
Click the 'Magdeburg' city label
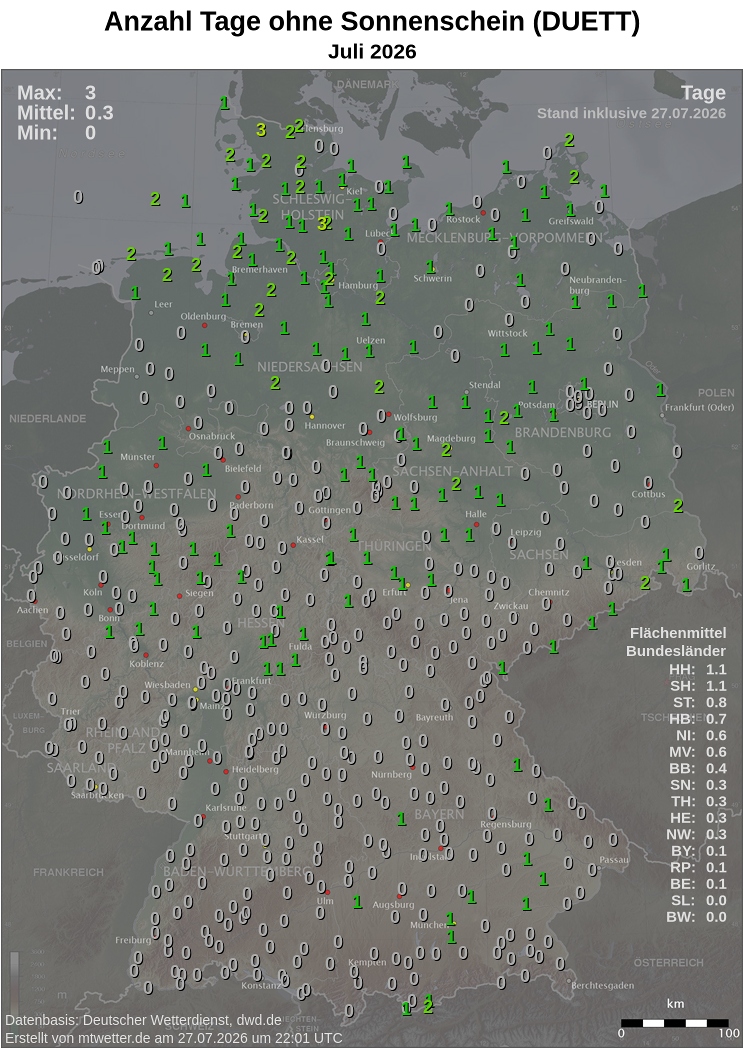click(451, 438)
